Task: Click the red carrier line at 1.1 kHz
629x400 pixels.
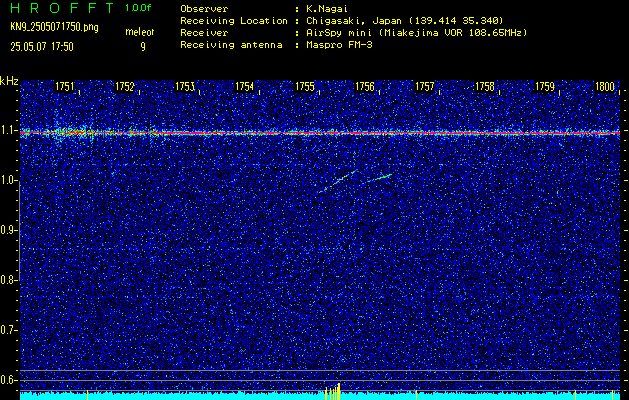Action: (x=320, y=132)
